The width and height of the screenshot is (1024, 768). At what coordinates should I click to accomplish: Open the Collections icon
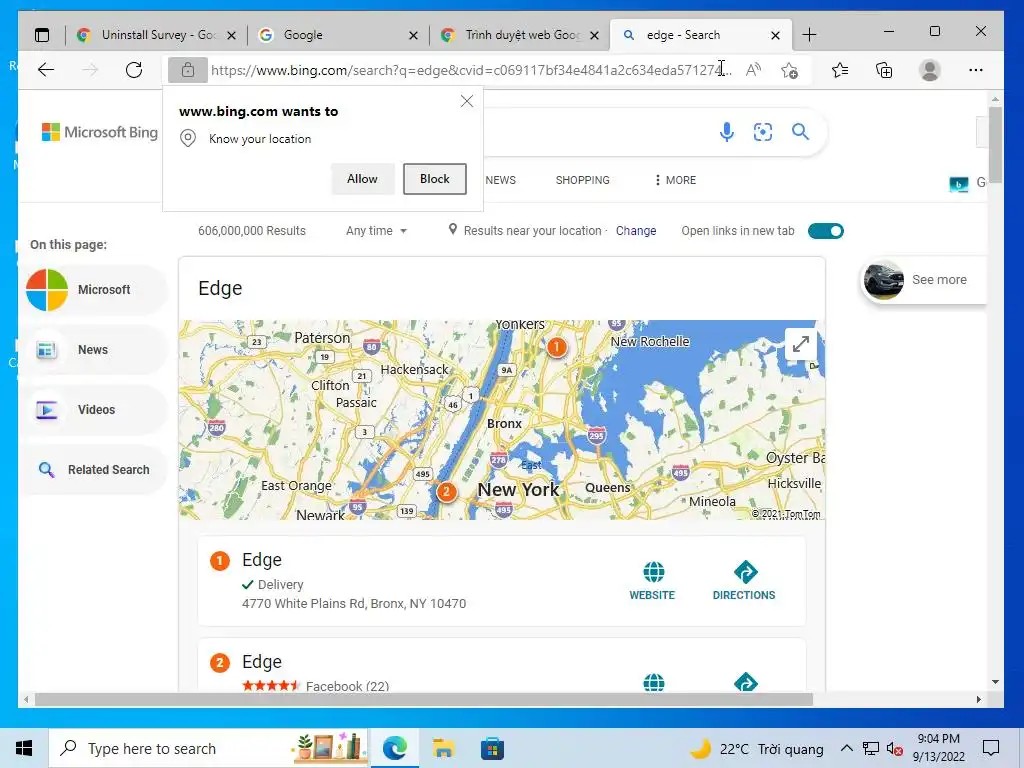click(884, 70)
